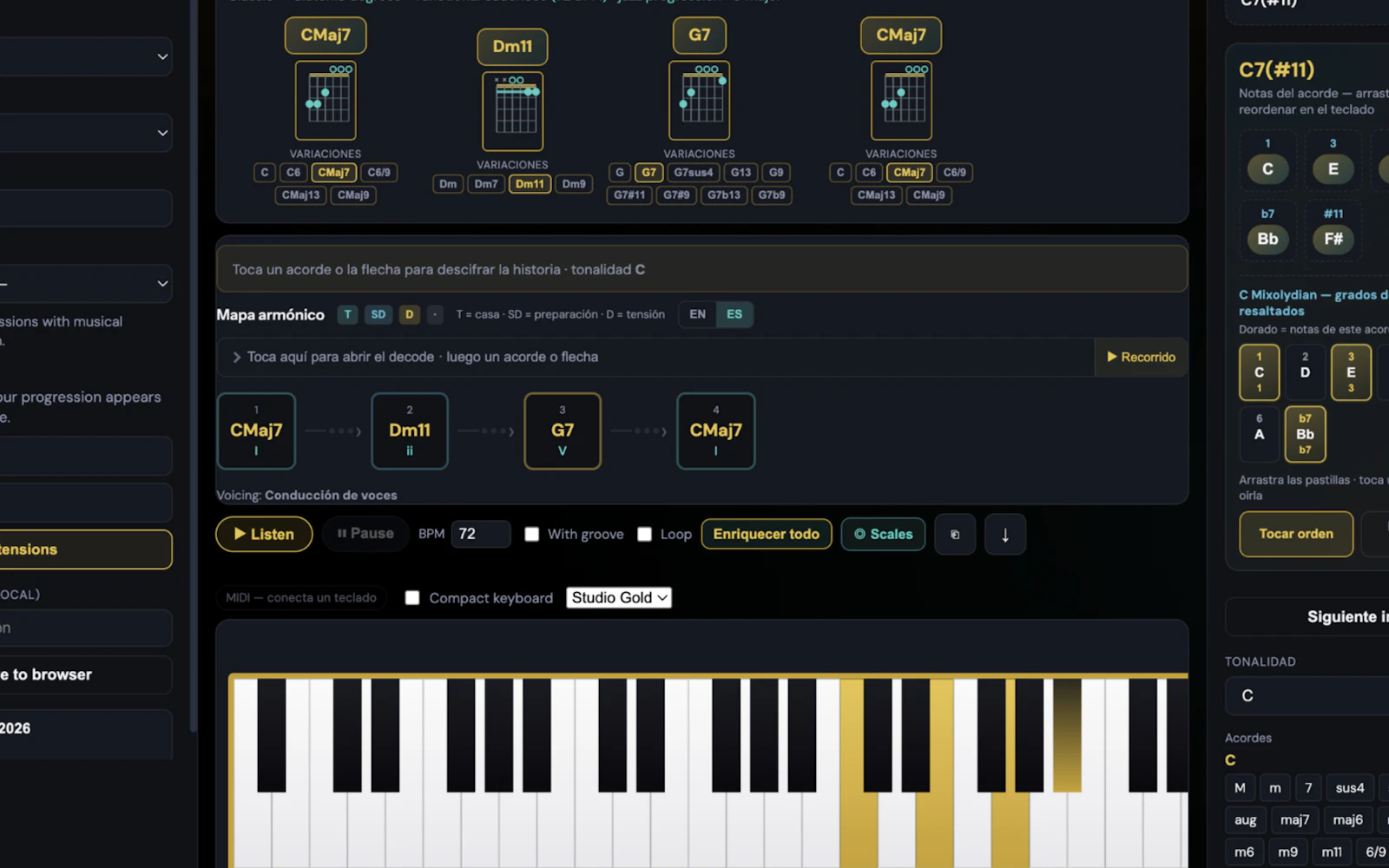Click the 'to browser' sidebar button
1389x868 pixels.
tap(86, 674)
